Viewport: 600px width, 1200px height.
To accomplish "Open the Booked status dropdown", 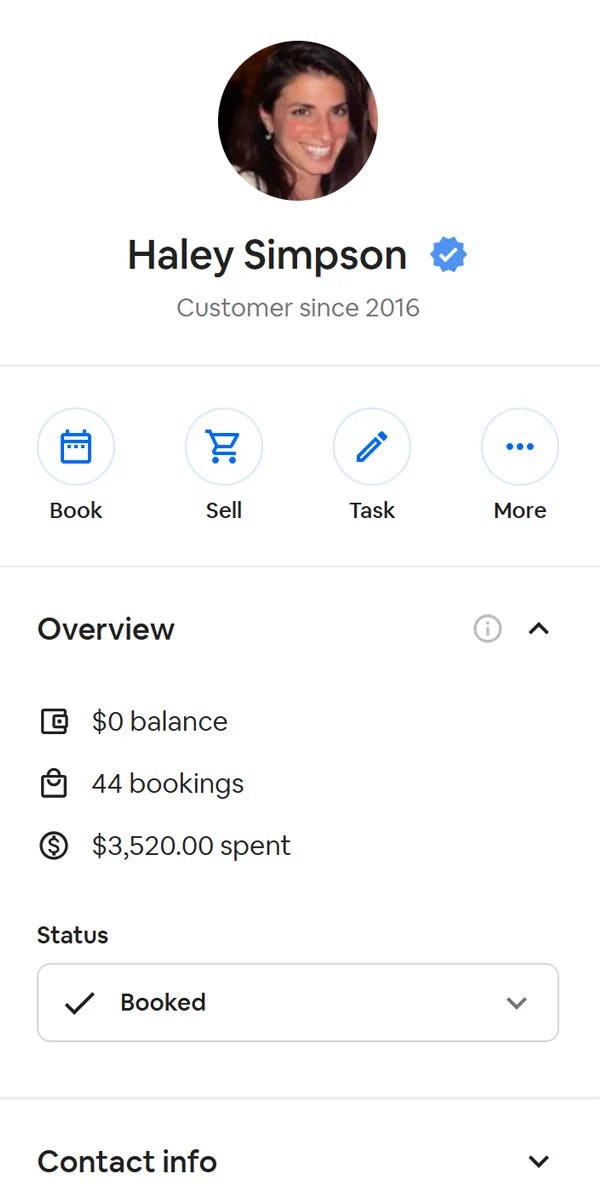I will pos(298,1002).
